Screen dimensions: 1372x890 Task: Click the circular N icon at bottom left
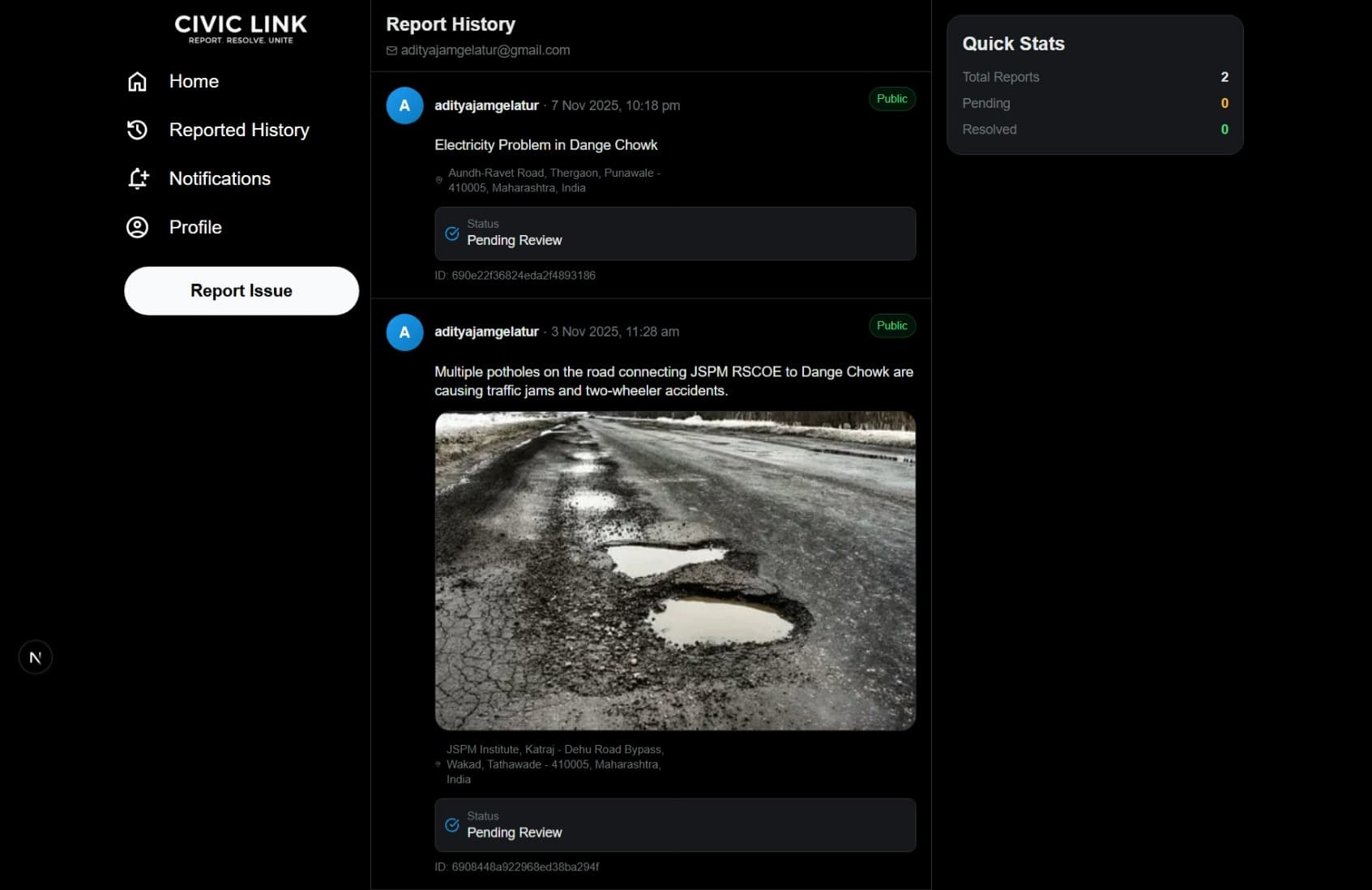pyautogui.click(x=35, y=657)
